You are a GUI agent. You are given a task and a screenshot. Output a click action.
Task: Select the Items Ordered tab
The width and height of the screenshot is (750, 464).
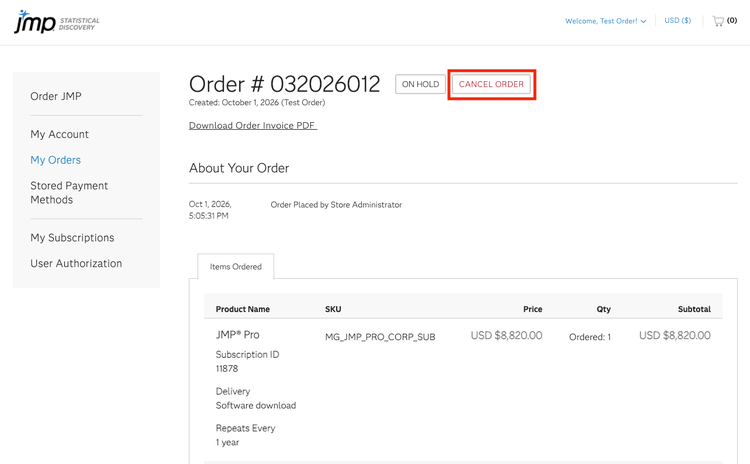(x=236, y=266)
